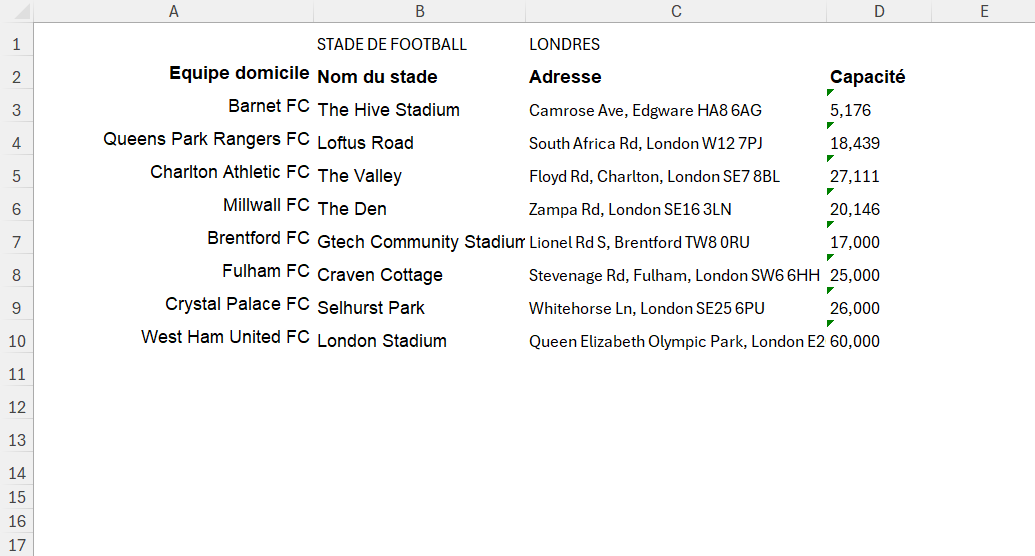Select row 10 header

coord(16,341)
